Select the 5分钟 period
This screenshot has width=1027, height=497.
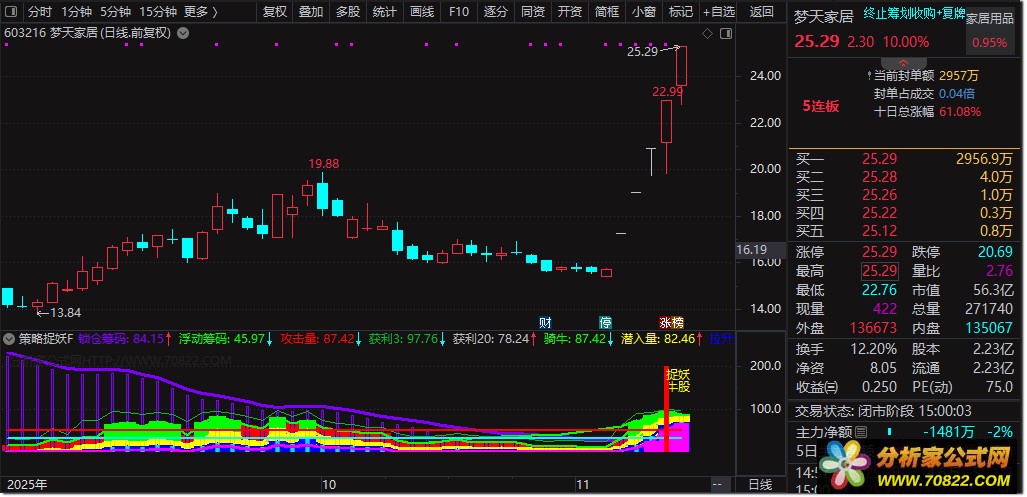pos(115,12)
